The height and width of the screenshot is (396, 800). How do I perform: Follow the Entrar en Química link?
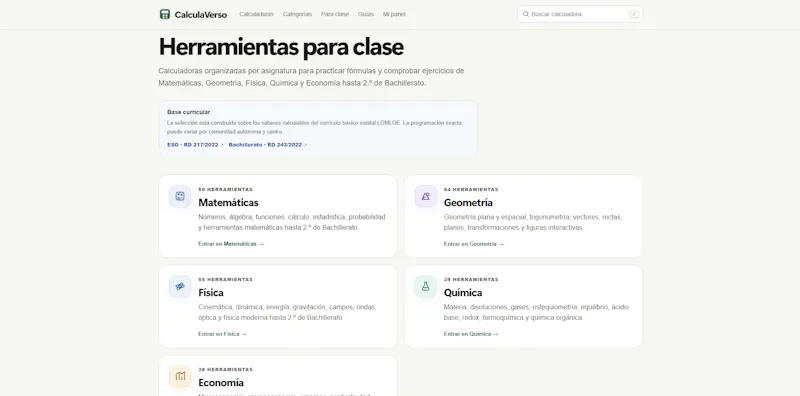tap(470, 334)
